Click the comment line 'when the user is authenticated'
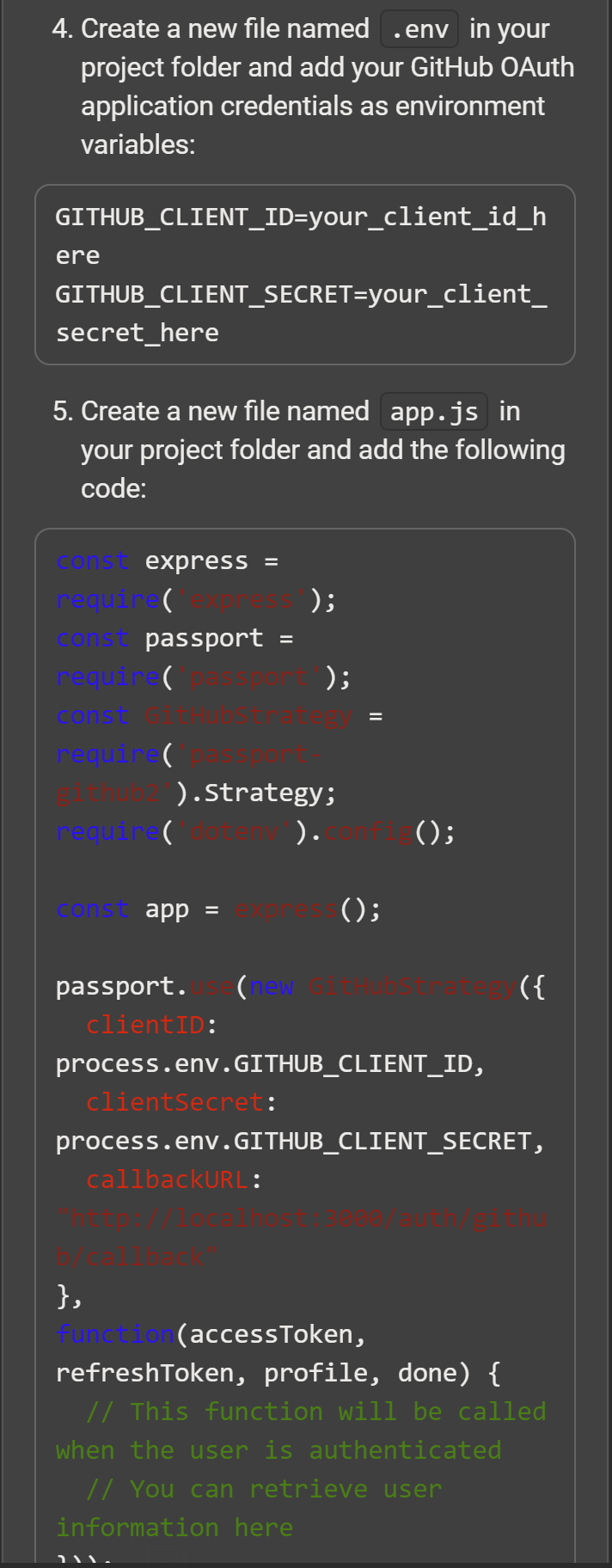Viewport: 612px width, 1568px height. point(278,1450)
